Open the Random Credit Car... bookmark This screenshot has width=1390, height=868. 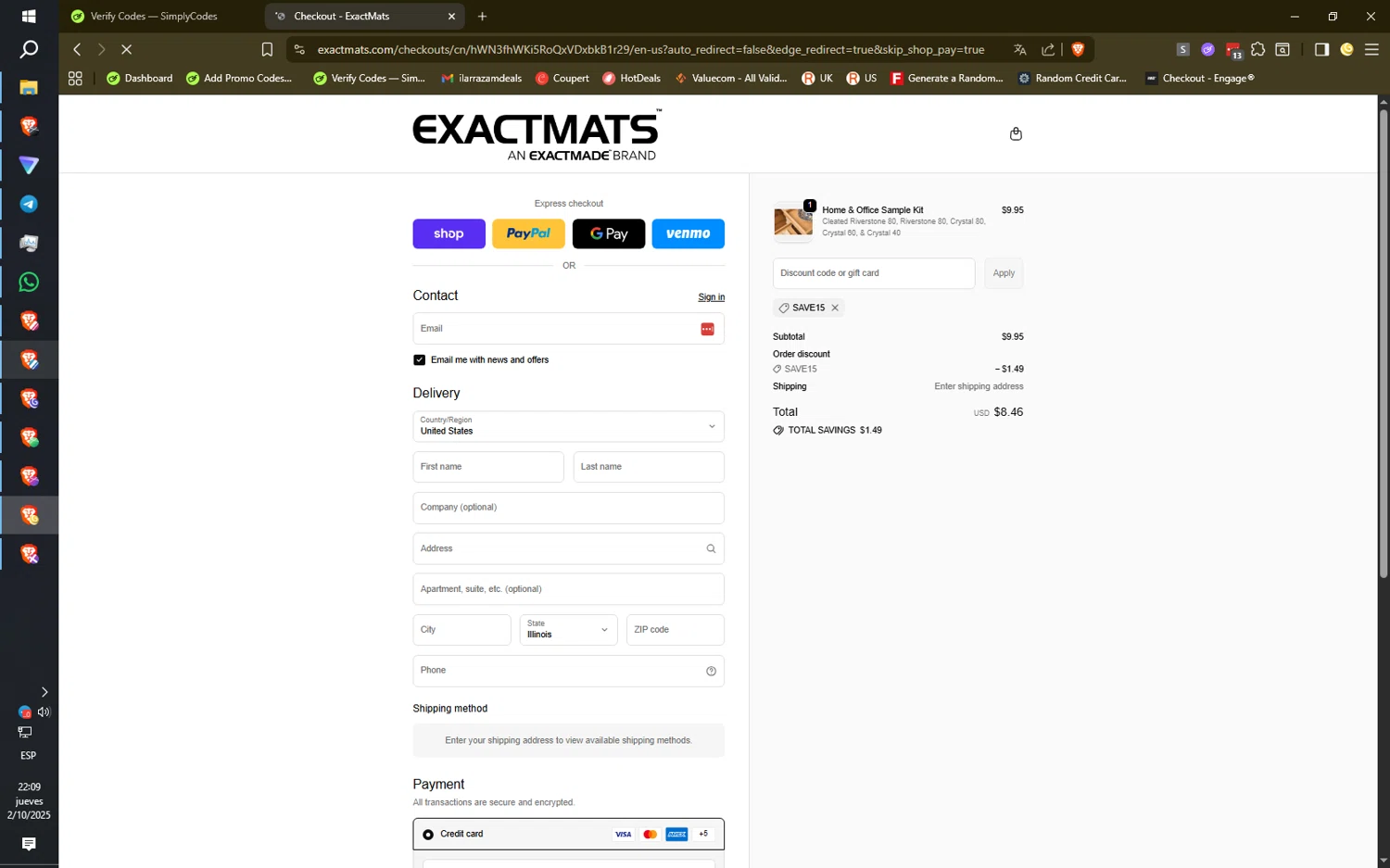click(x=1072, y=79)
